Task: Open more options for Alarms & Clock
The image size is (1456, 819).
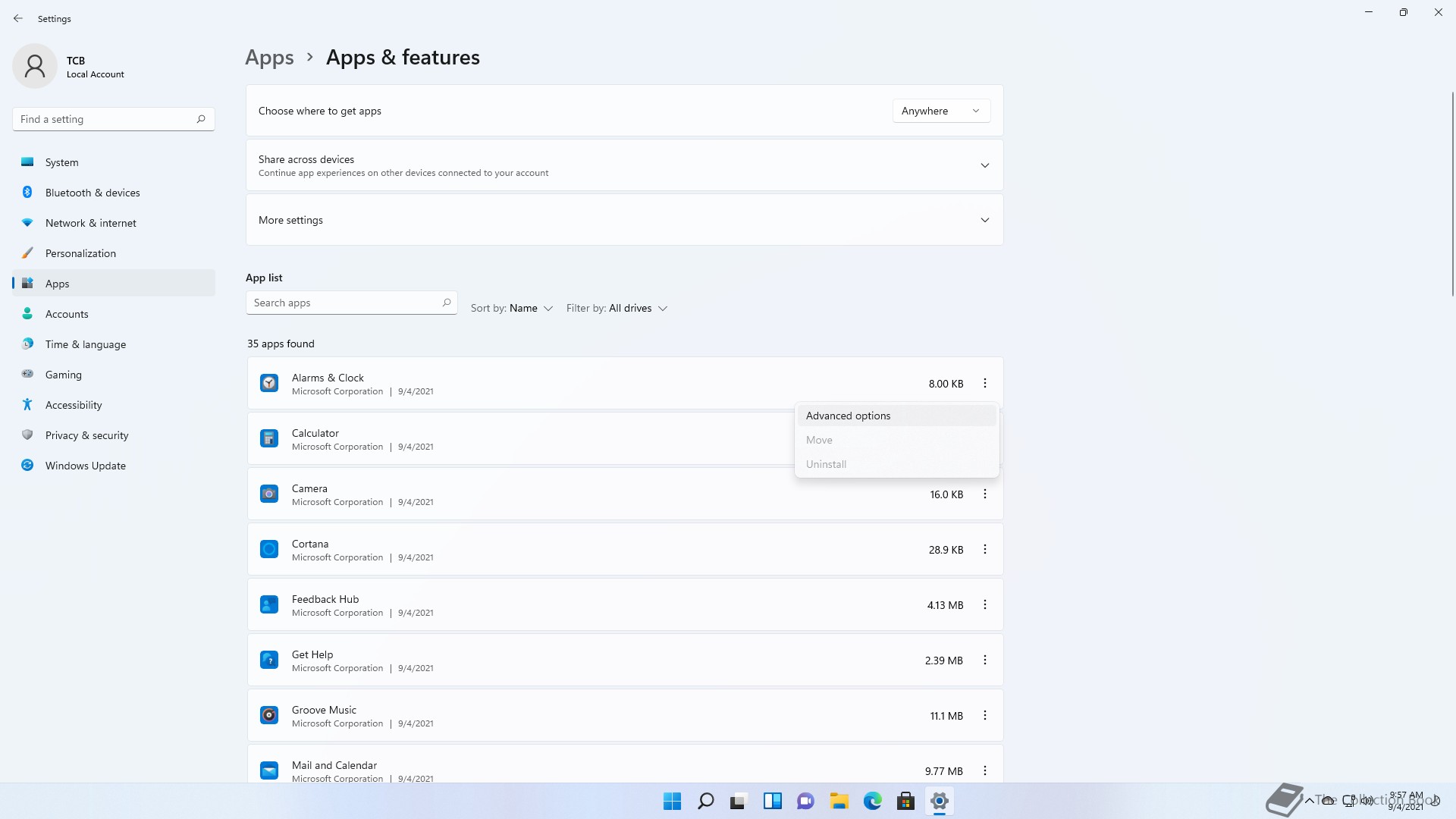Action: coord(985,384)
